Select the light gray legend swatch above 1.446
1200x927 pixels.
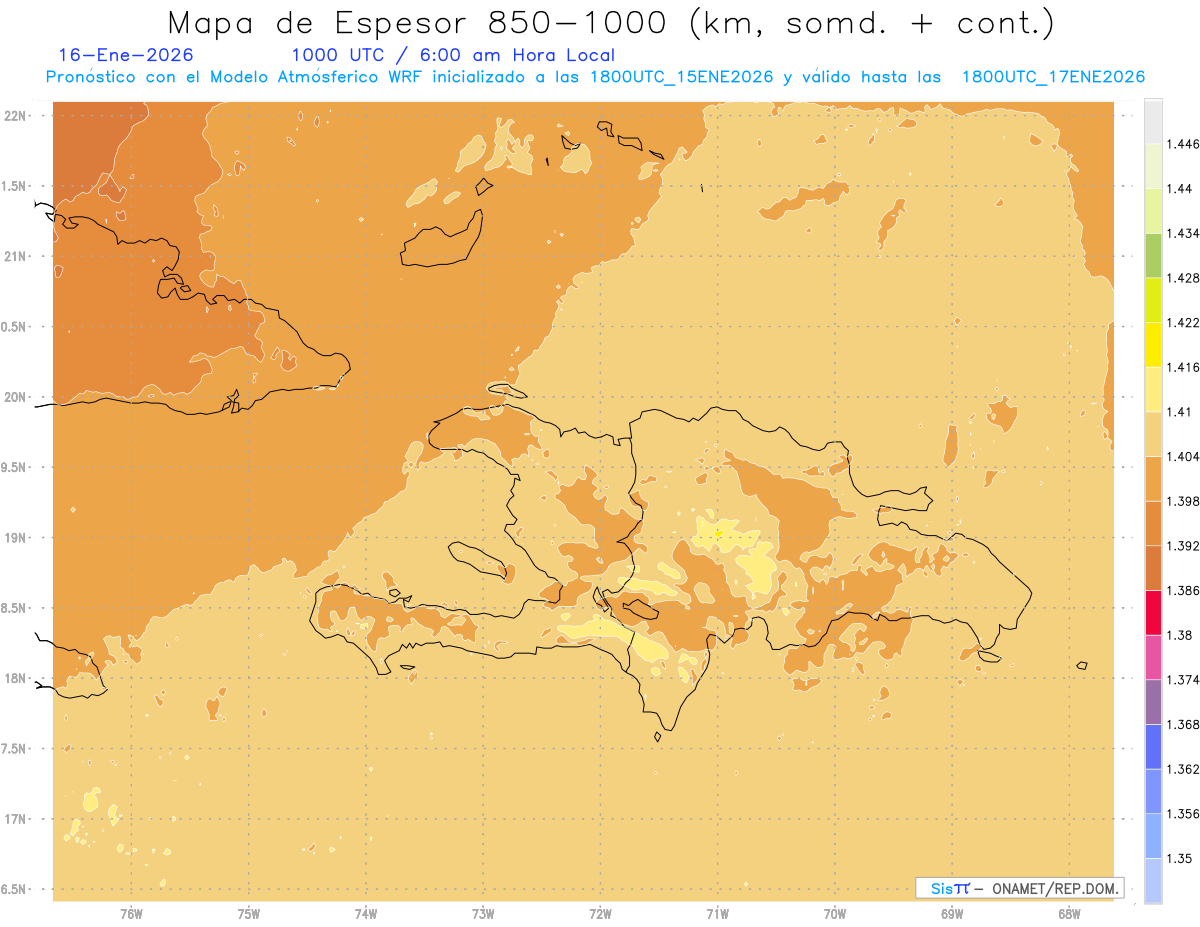coord(1153,121)
